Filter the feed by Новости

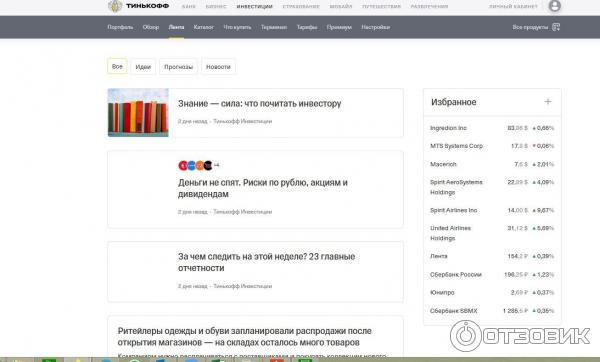tap(218, 67)
